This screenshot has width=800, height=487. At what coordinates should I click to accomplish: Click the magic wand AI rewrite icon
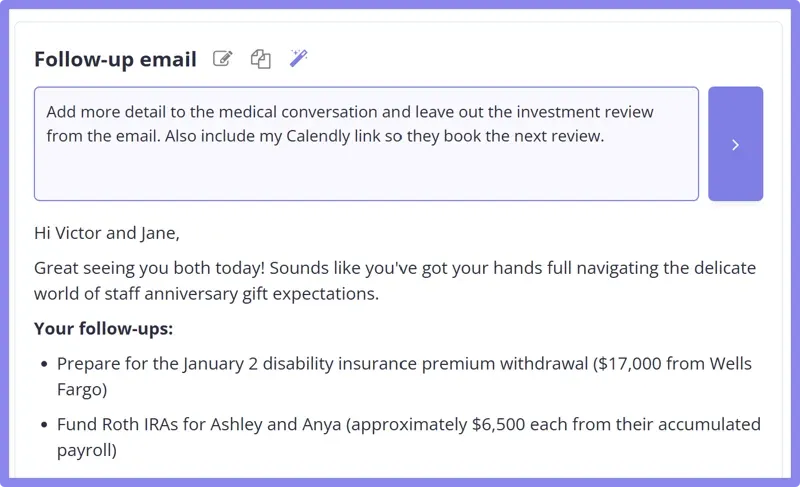(298, 58)
